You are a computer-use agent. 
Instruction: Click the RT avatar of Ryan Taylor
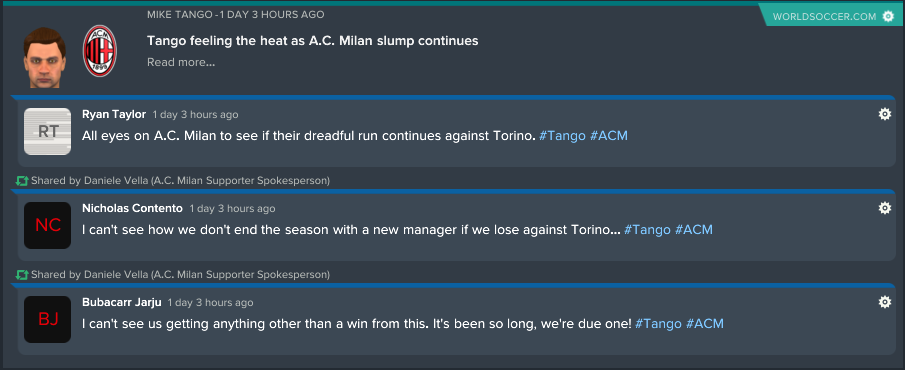47,132
